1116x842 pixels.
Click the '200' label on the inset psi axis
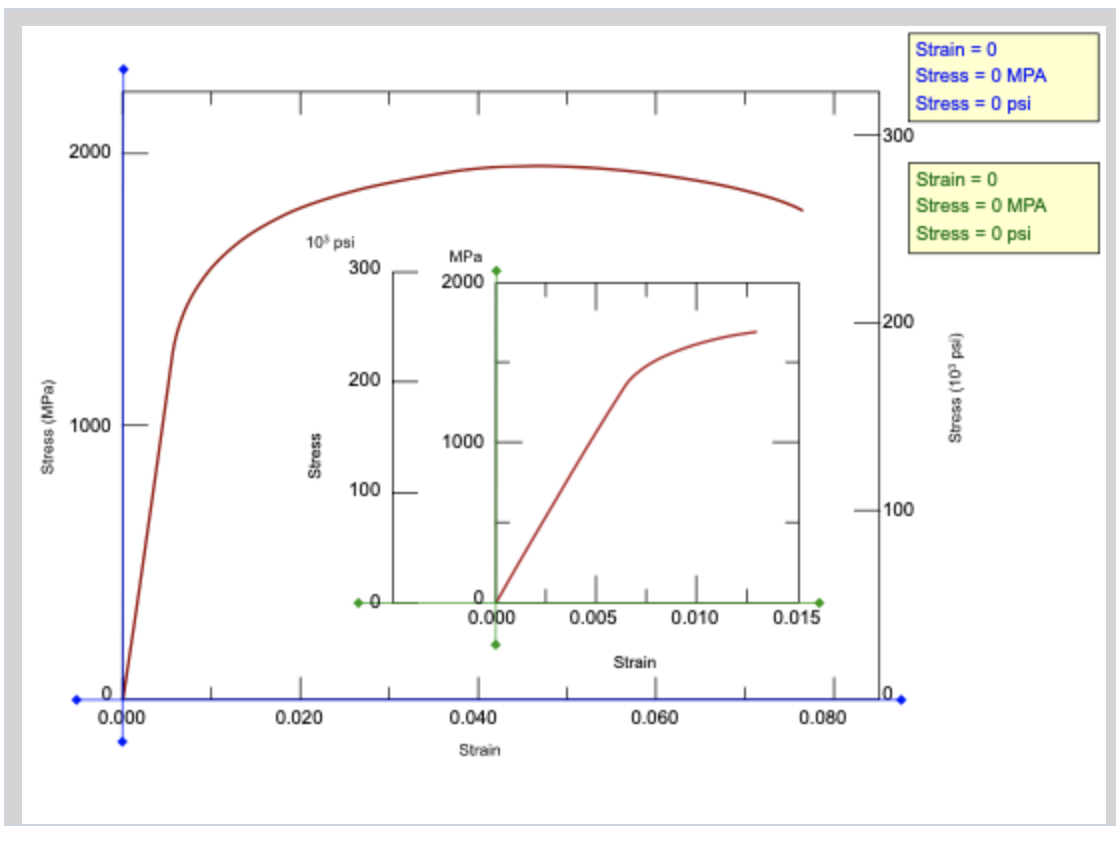[x=364, y=379]
